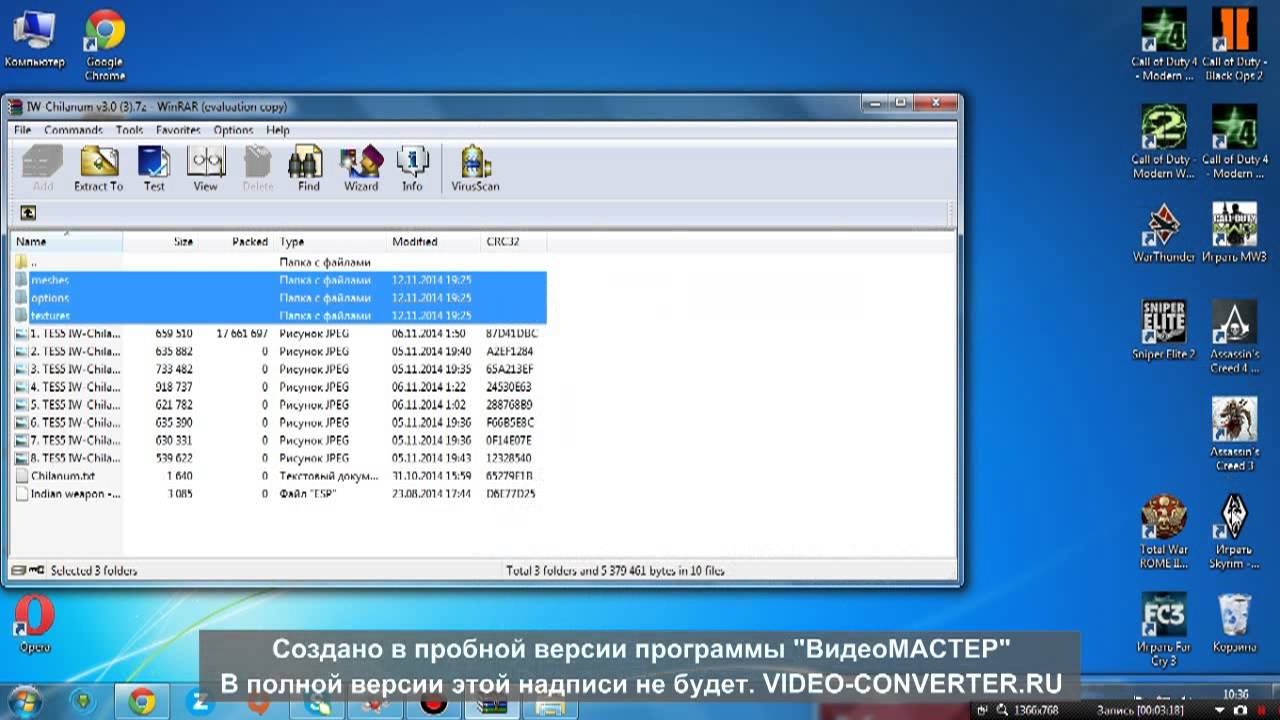The width and height of the screenshot is (1280, 720).
Task: Select the Call of Duty Black Ops 2 icon
Action: pyautogui.click(x=1234, y=46)
